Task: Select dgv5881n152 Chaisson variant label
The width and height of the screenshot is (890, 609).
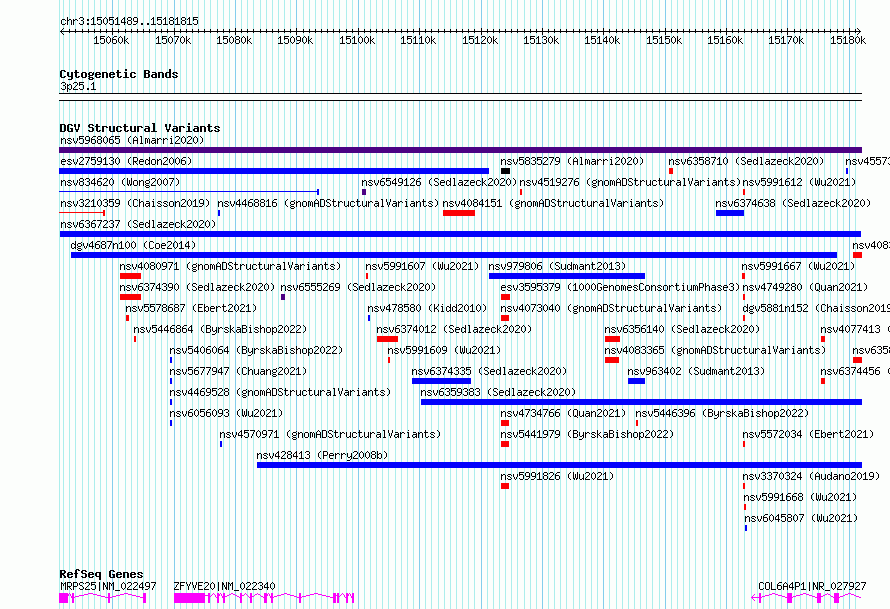Action: [x=816, y=308]
